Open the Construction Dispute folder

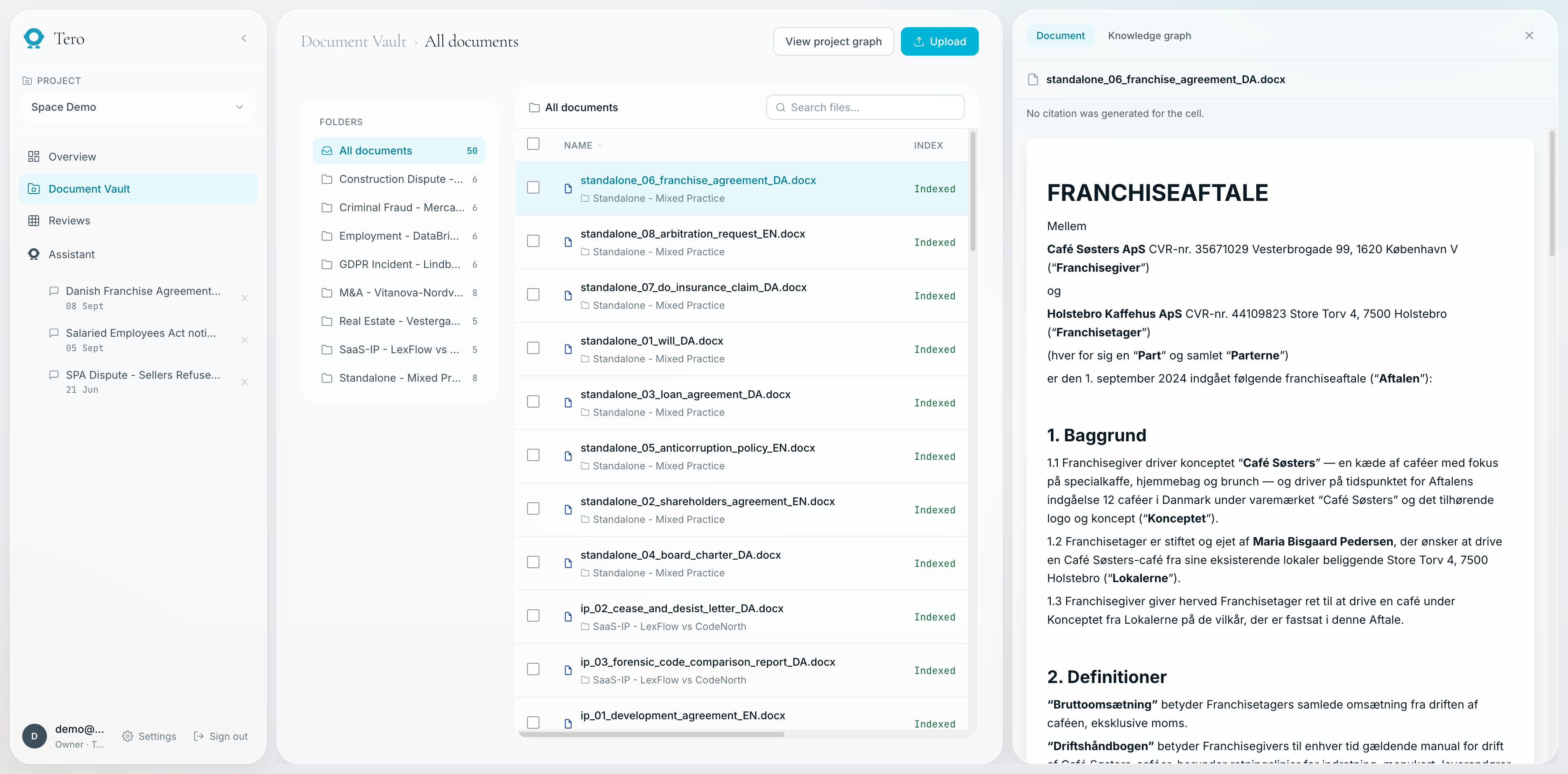399,179
